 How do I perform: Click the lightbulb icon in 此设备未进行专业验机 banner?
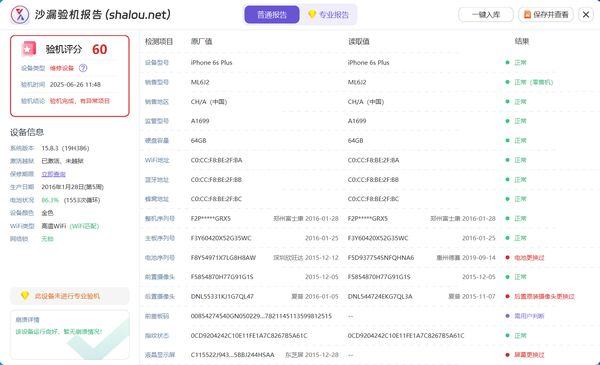click(x=25, y=295)
